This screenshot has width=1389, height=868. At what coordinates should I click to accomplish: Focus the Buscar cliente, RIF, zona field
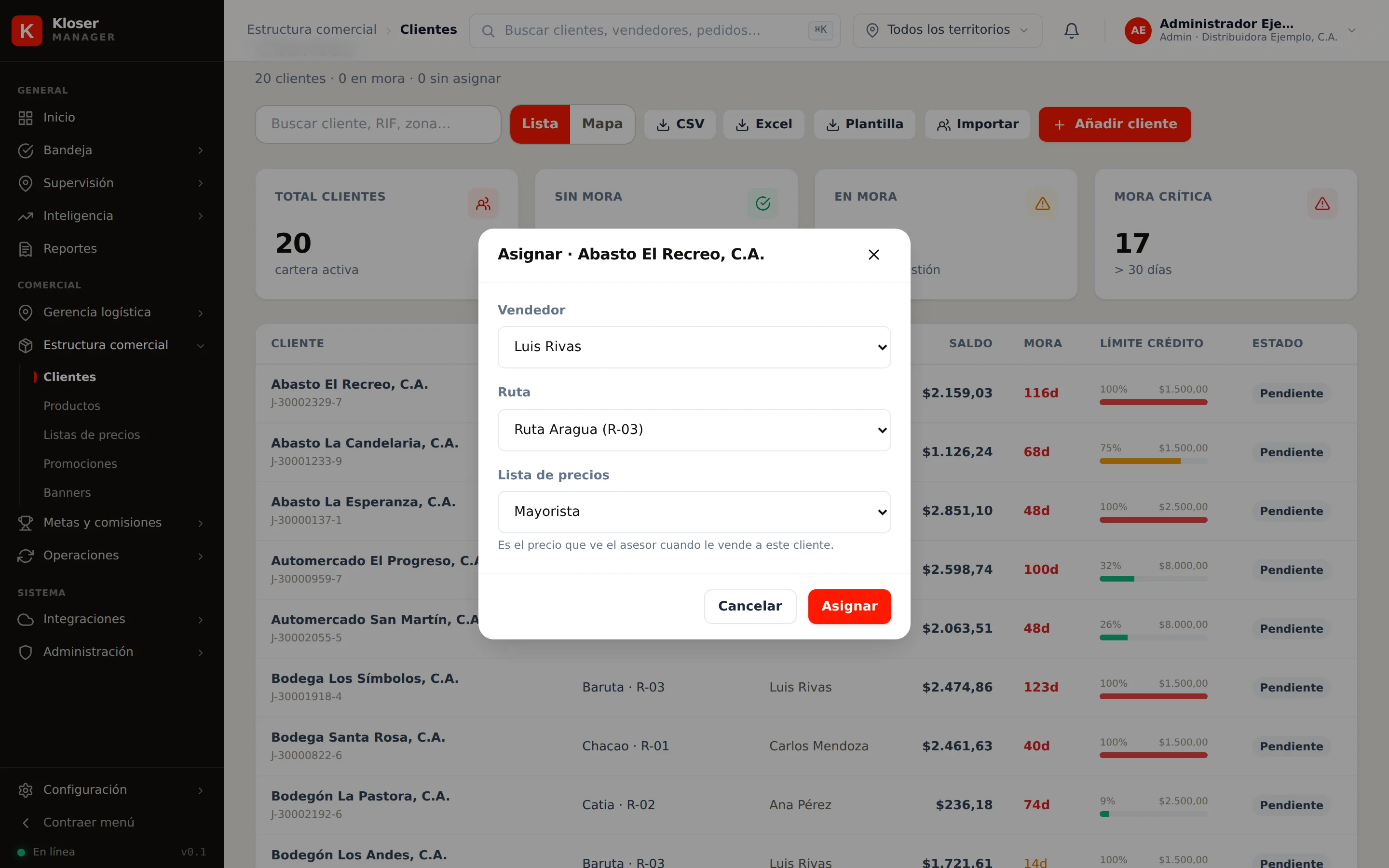point(378,124)
